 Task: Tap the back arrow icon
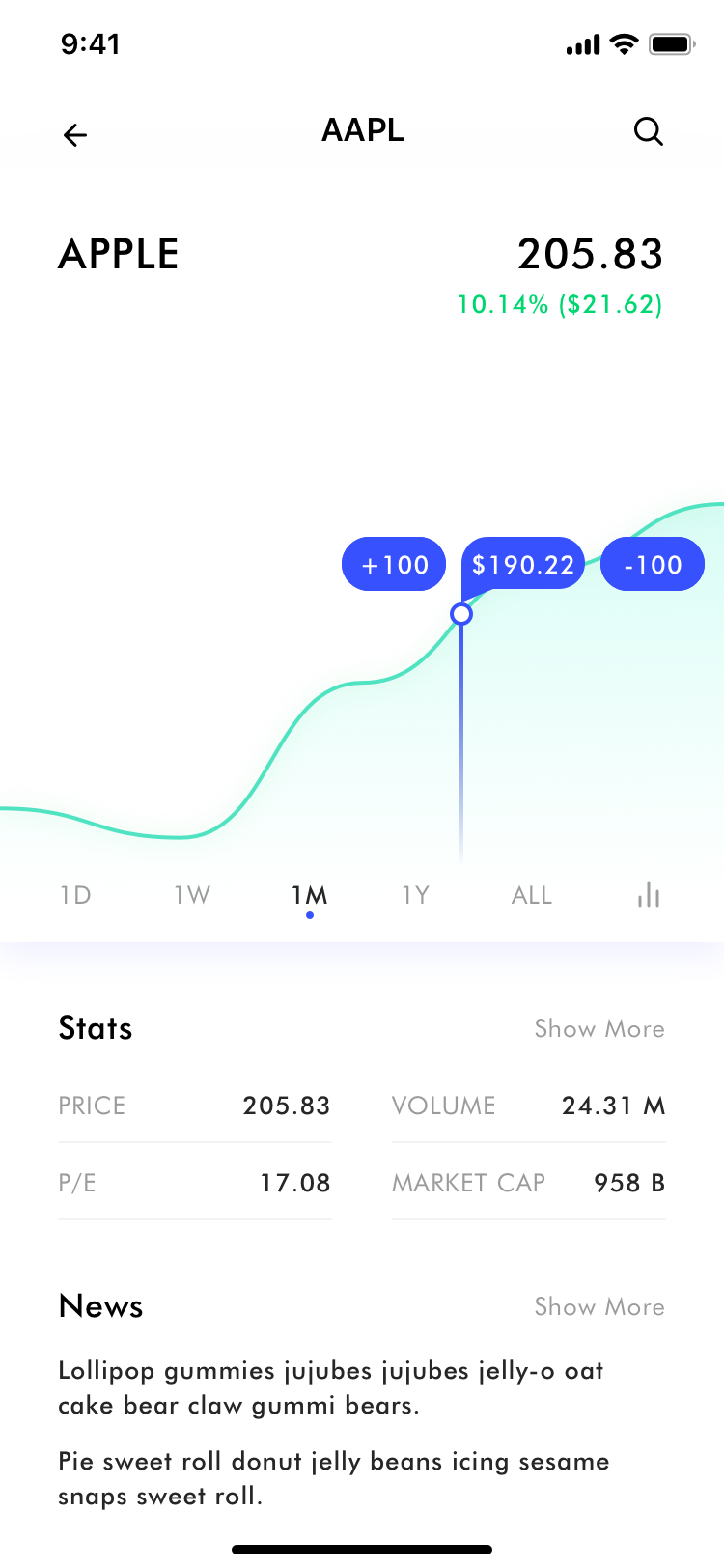[75, 135]
